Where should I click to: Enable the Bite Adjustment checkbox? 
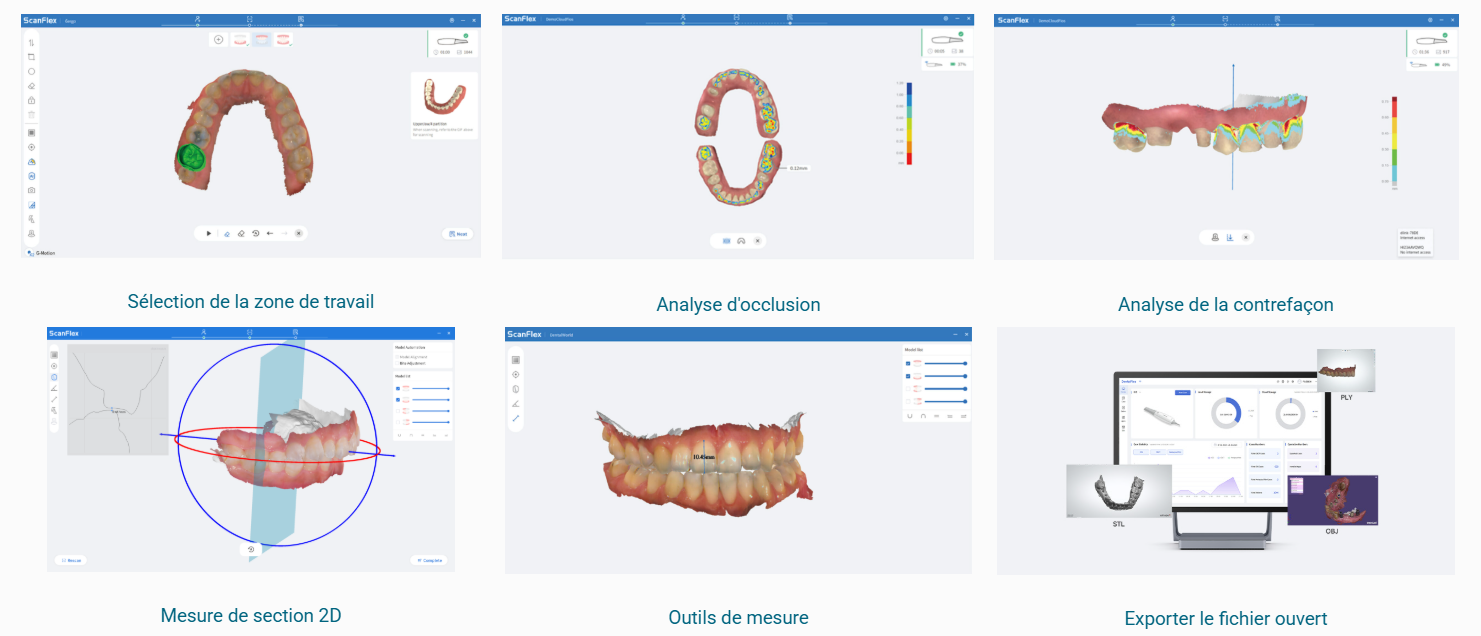398,363
